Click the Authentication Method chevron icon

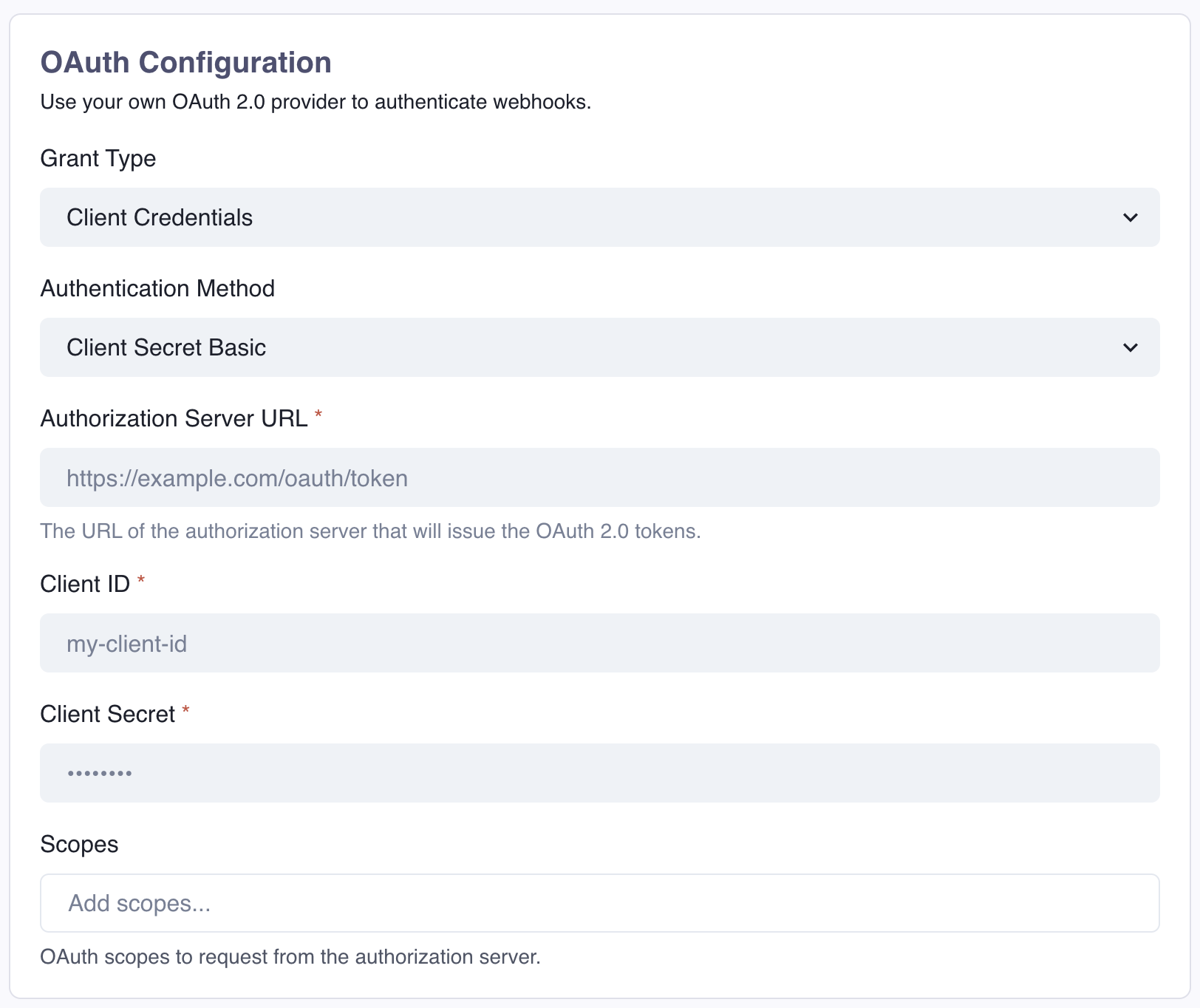1131,347
